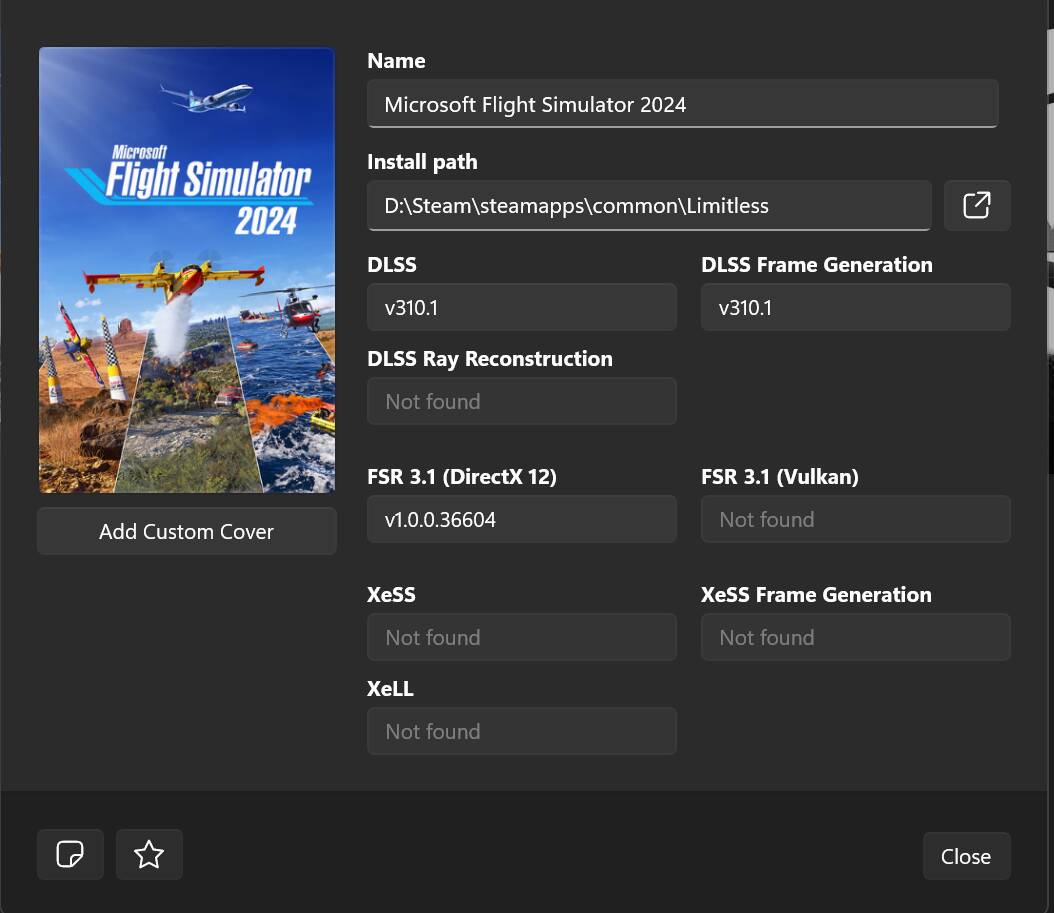Click the DLSS Ray Reconstruction Not found box
The width and height of the screenshot is (1054, 913).
click(x=522, y=401)
